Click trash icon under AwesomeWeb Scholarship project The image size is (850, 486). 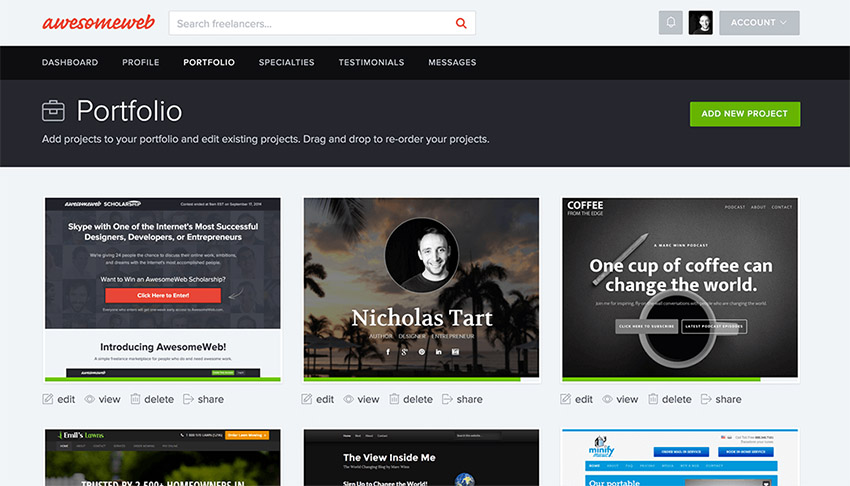(135, 399)
